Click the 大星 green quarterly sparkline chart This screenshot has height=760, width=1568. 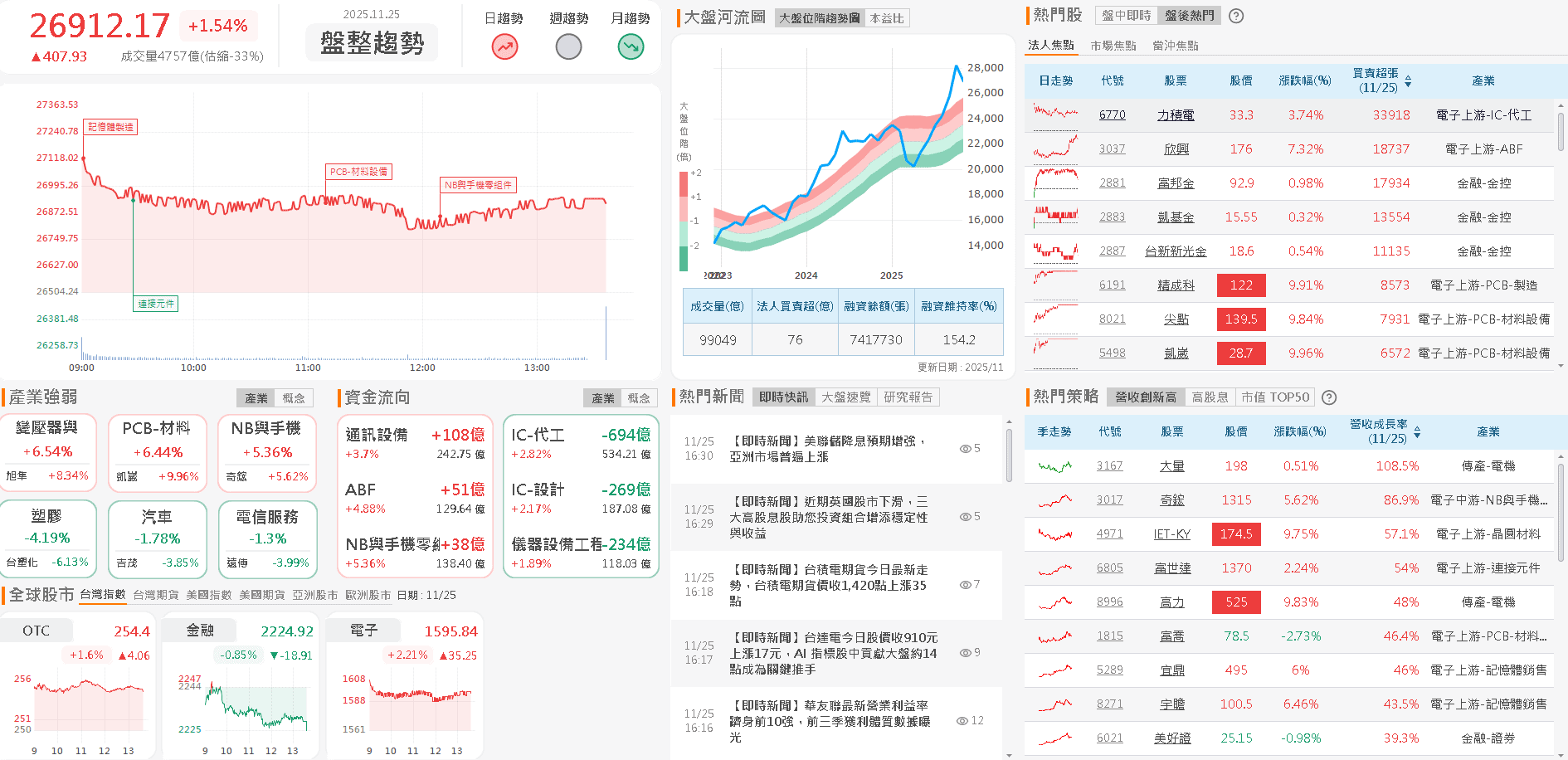pos(1054,466)
